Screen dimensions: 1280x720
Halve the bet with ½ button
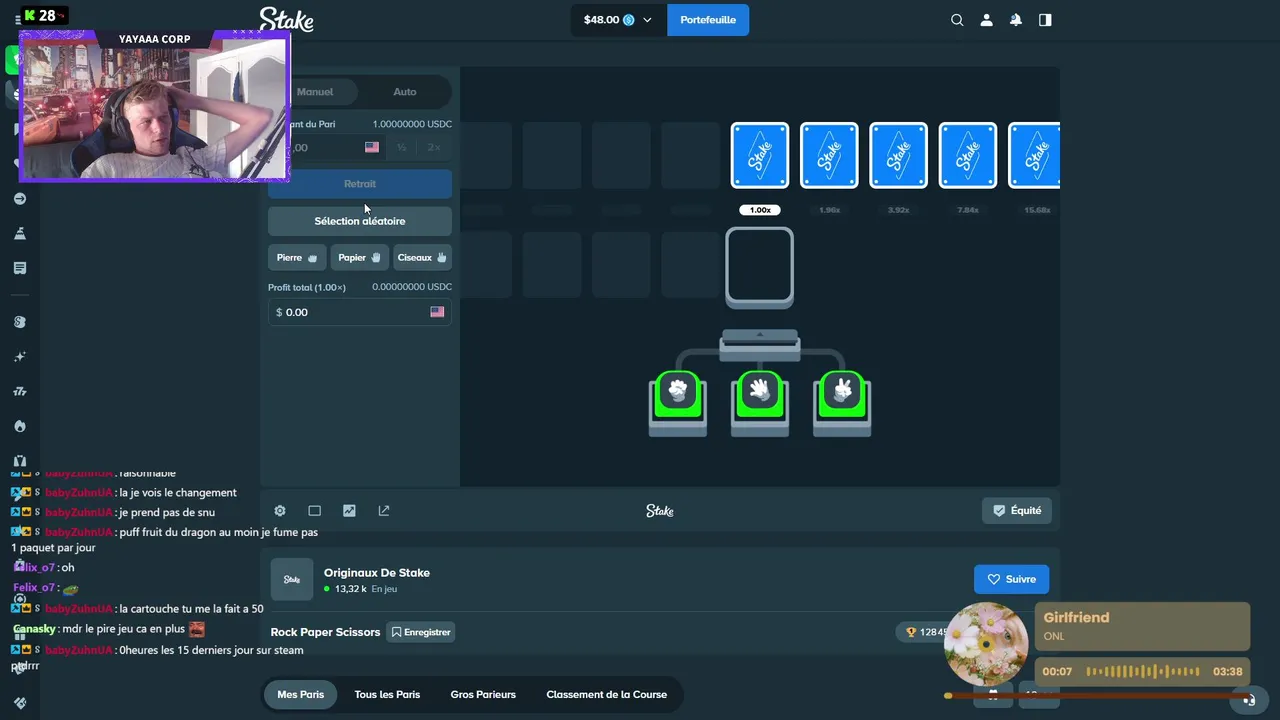tap(401, 147)
